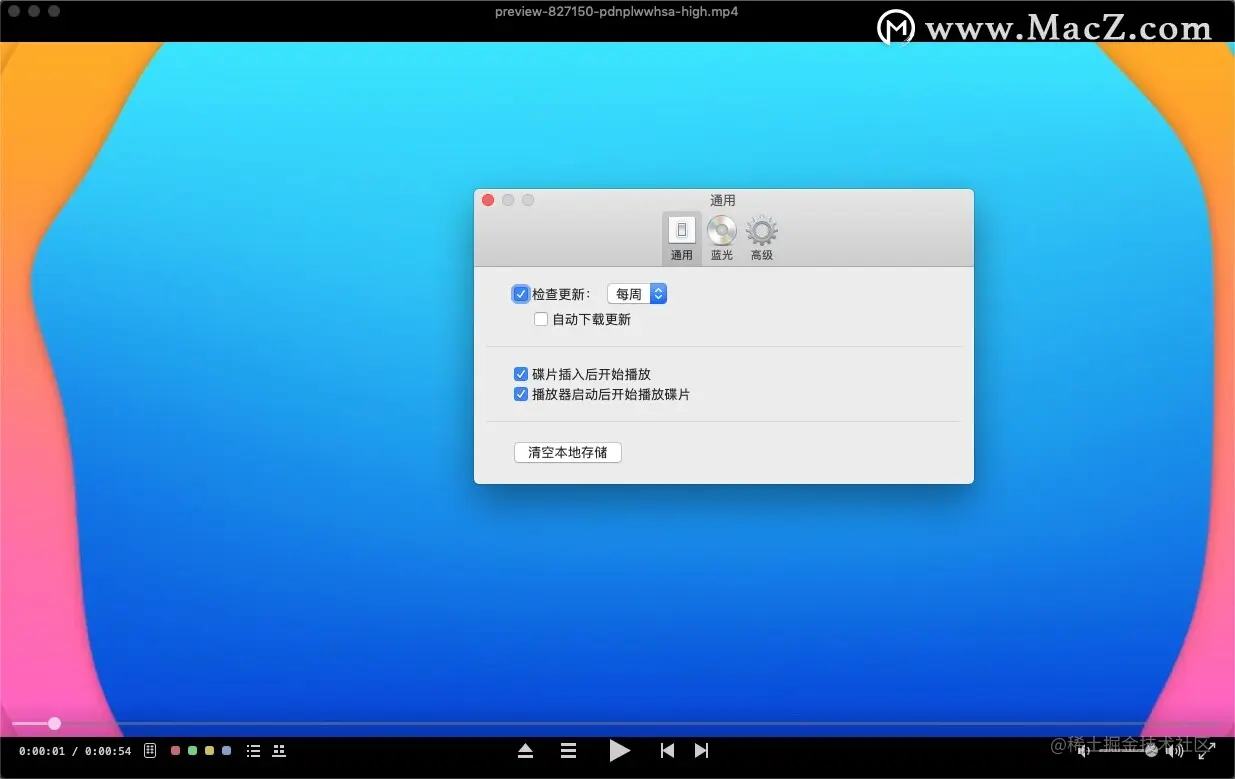Click the yellow color button

click(209, 750)
